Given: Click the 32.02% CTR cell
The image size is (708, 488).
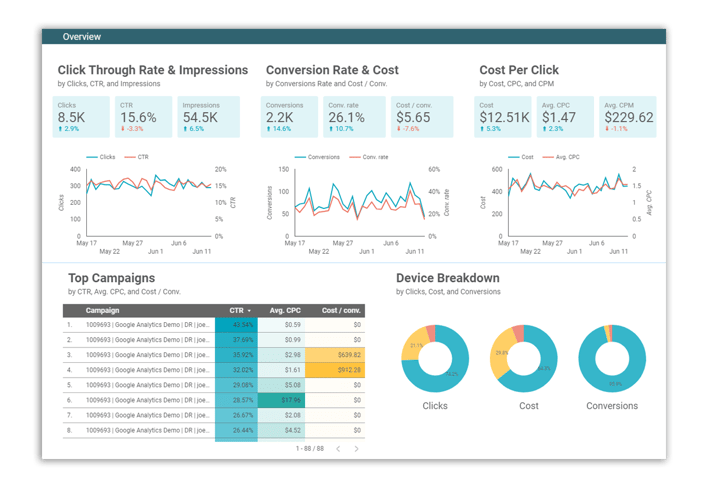Looking at the screenshot, I should click(x=236, y=370).
